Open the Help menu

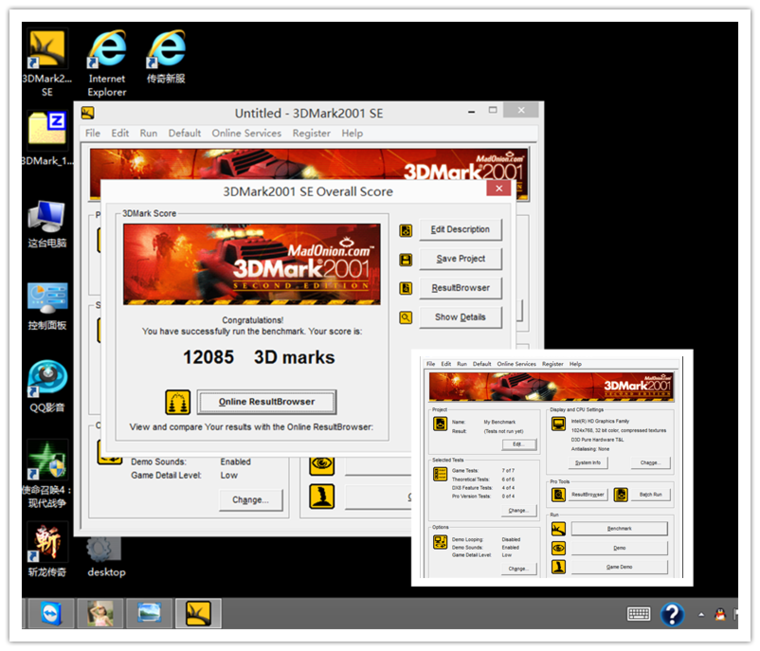click(x=352, y=133)
